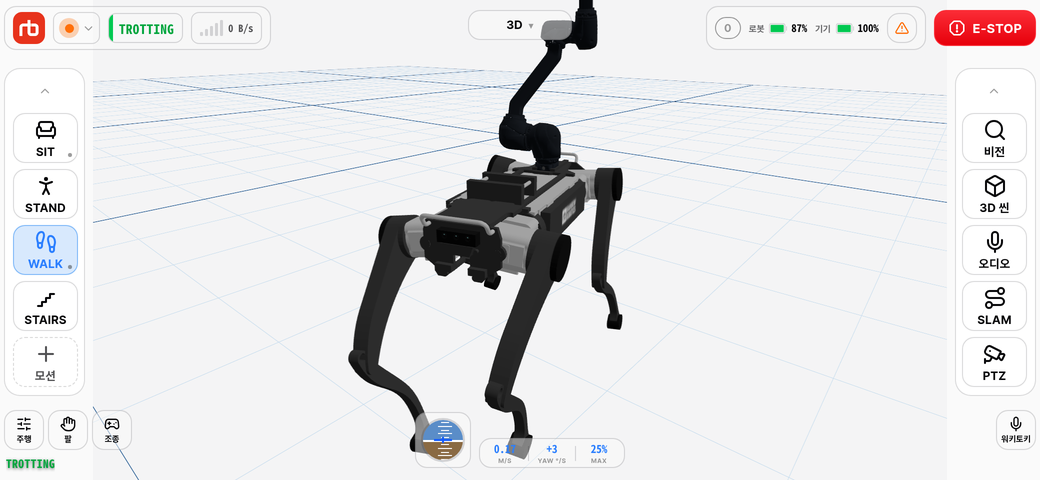Open the SLAM route mapping tool
The width and height of the screenshot is (1040, 480).
click(994, 306)
